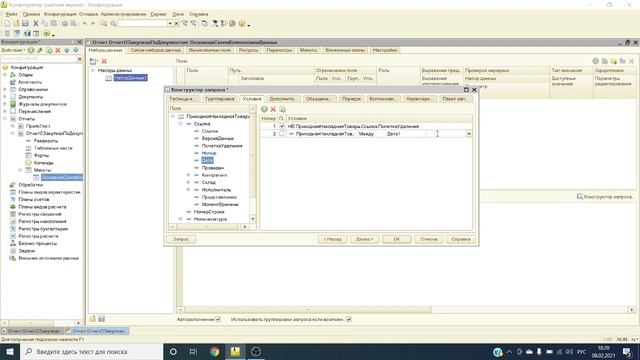
Task: Click the Запрос button in query constructor
Action: point(181,239)
